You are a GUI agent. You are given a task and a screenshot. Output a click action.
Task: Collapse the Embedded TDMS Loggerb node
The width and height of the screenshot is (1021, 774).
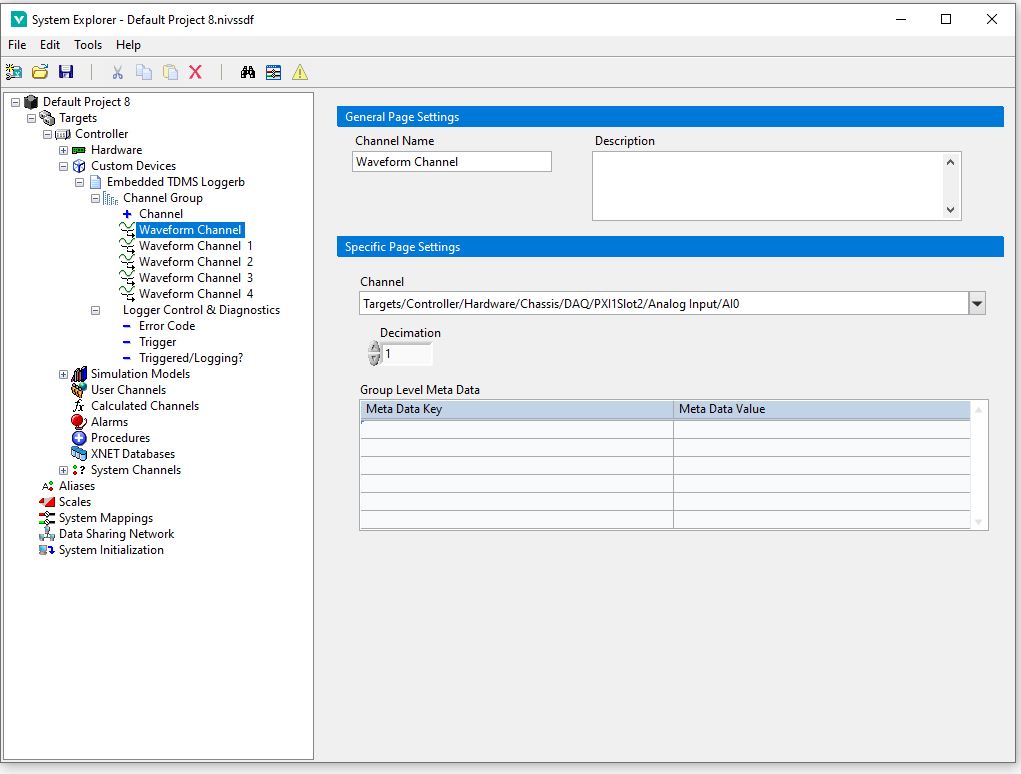click(79, 182)
